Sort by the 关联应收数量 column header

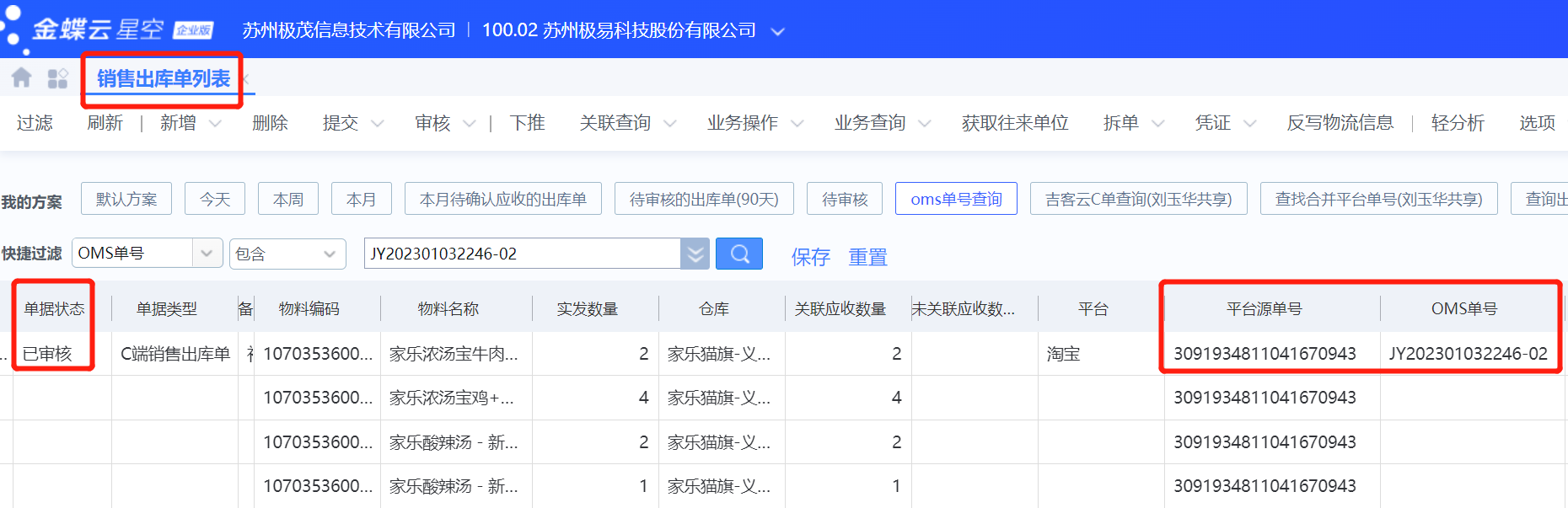coord(840,309)
